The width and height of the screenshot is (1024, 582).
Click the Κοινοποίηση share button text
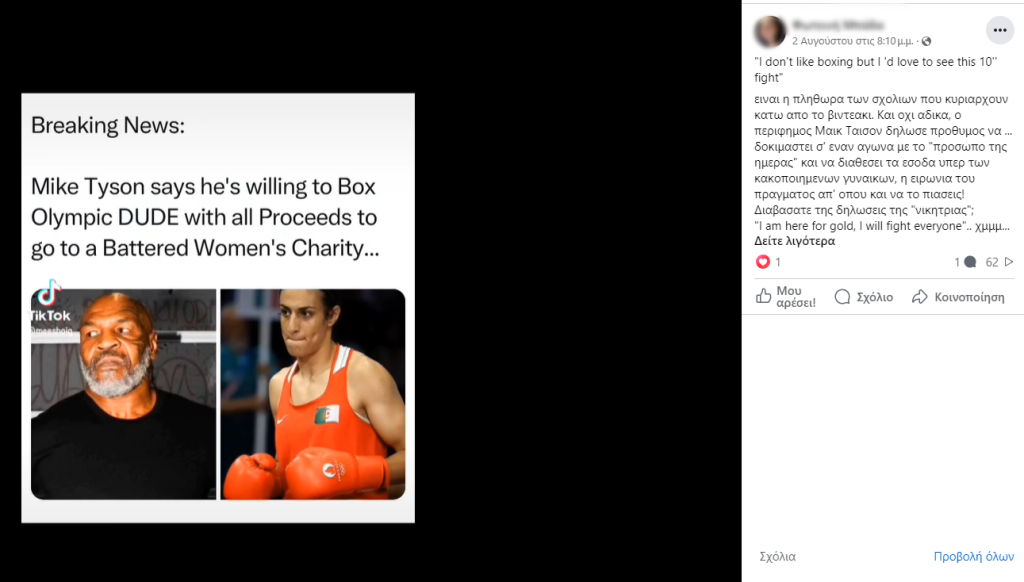tap(969, 297)
